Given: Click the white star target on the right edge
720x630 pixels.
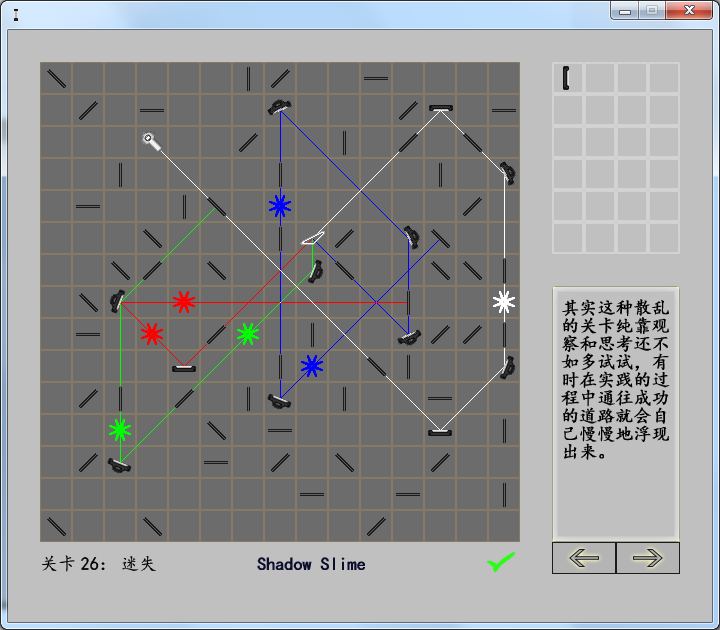Looking at the screenshot, I should pyautogui.click(x=504, y=302).
